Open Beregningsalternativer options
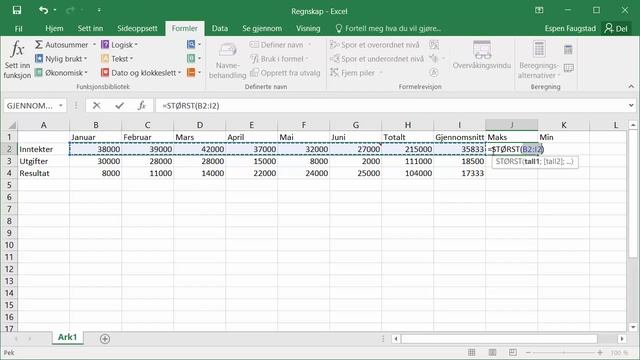The image size is (640, 360). pyautogui.click(x=539, y=60)
